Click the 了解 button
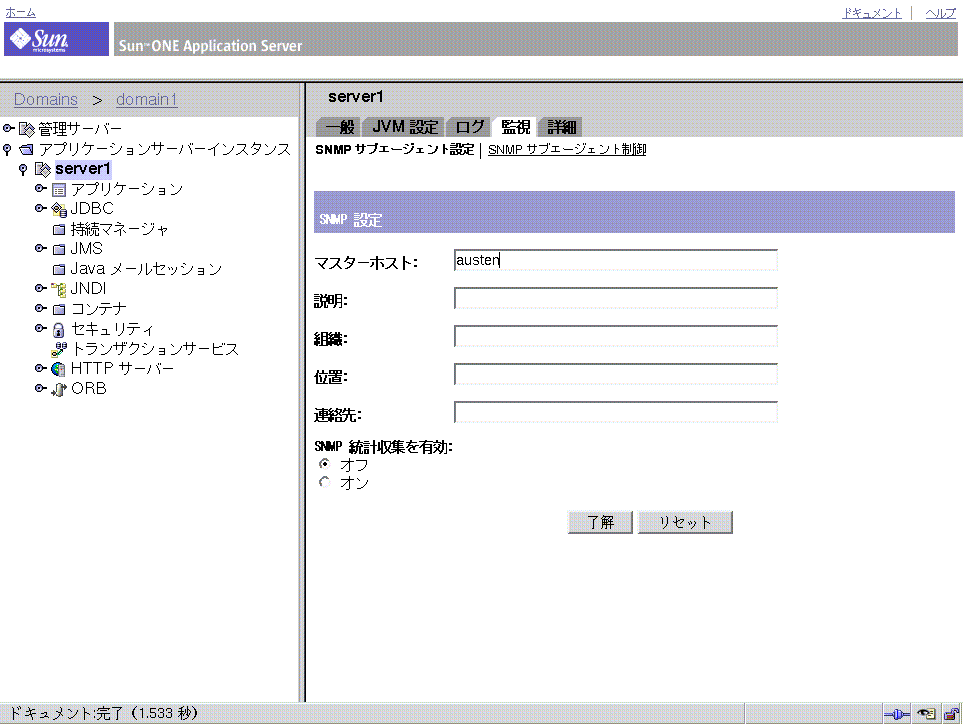Viewport: 963px width, 724px height. [x=600, y=522]
